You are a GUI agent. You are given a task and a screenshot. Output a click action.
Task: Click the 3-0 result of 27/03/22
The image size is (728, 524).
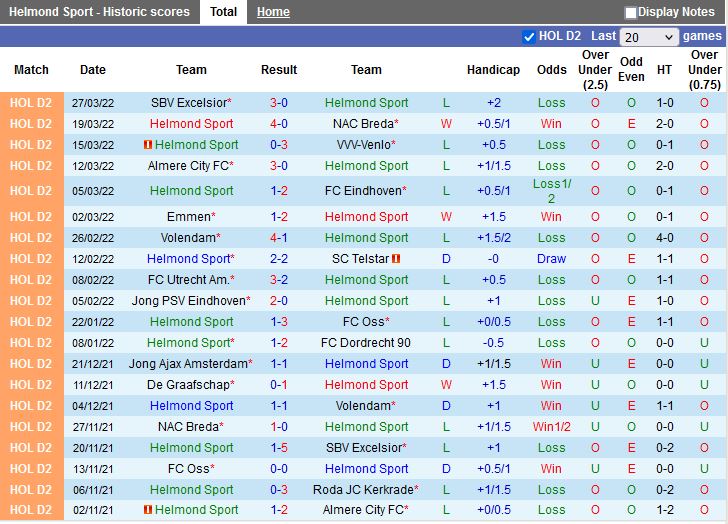[x=279, y=103]
